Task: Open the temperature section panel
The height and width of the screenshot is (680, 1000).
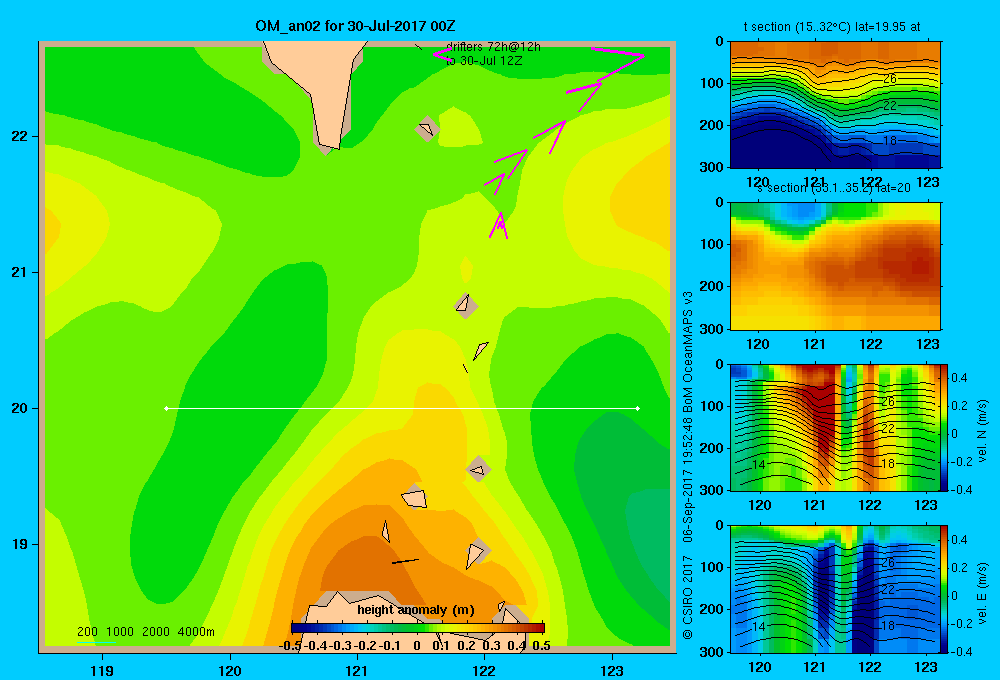Action: pos(835,105)
